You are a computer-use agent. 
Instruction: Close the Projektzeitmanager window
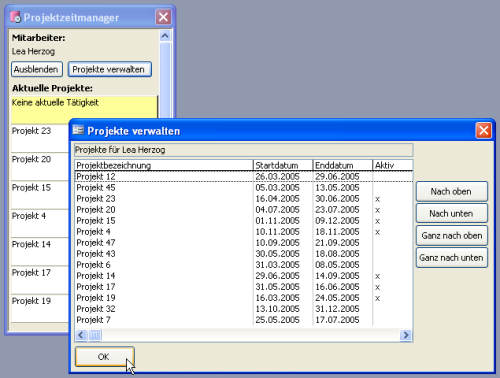pyautogui.click(x=163, y=17)
